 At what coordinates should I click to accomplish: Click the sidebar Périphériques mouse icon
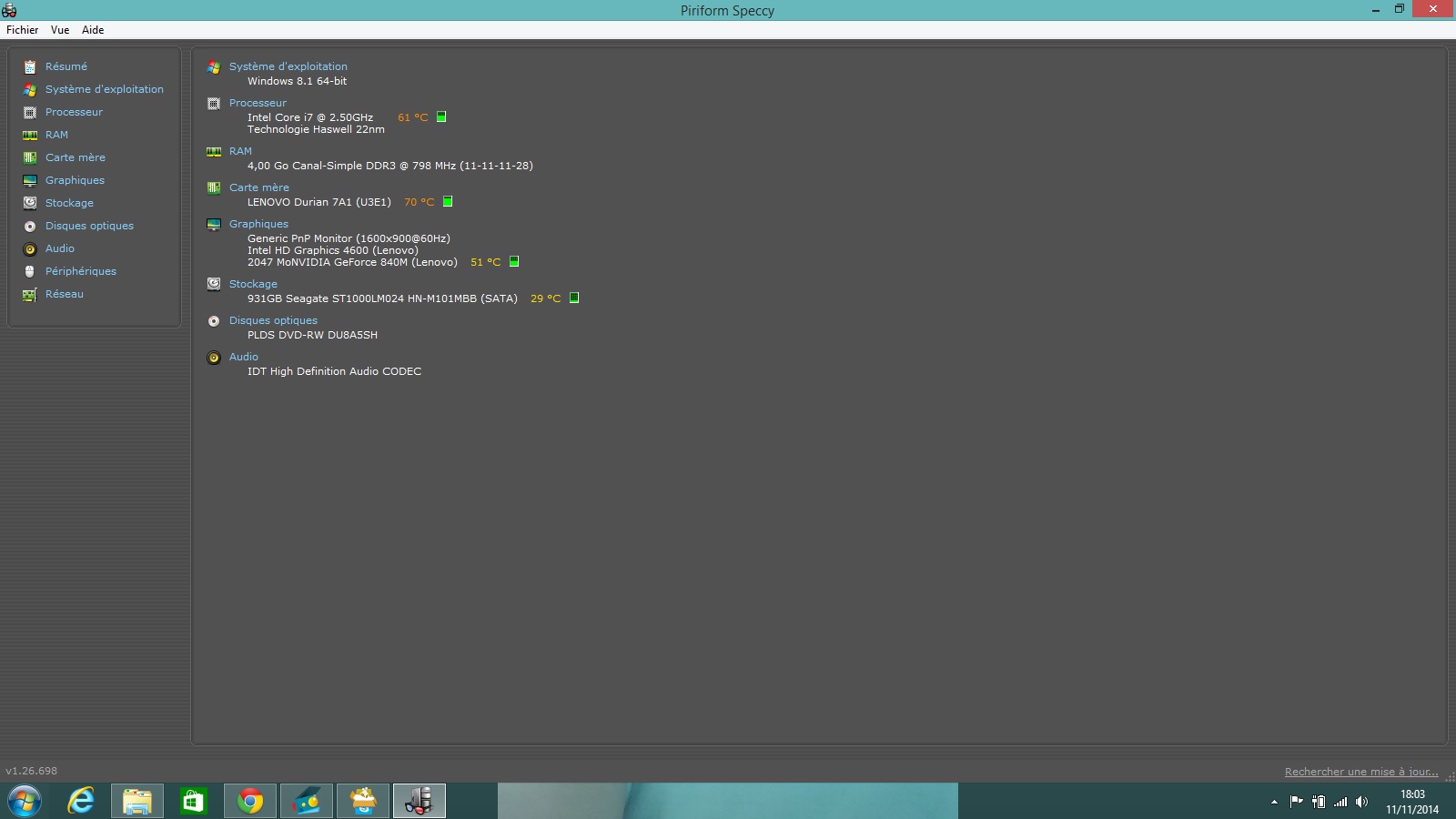point(30,271)
